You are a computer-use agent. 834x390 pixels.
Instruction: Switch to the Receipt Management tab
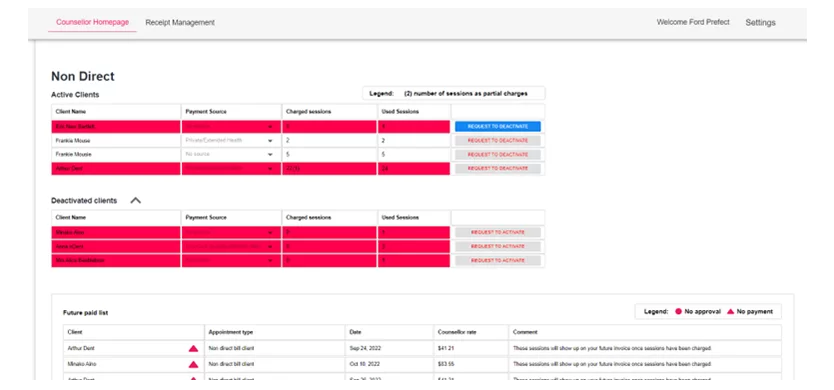click(180, 22)
